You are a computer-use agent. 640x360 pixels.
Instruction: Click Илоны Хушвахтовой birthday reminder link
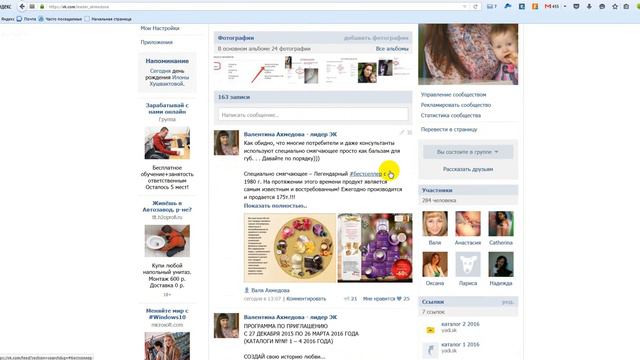(x=169, y=80)
